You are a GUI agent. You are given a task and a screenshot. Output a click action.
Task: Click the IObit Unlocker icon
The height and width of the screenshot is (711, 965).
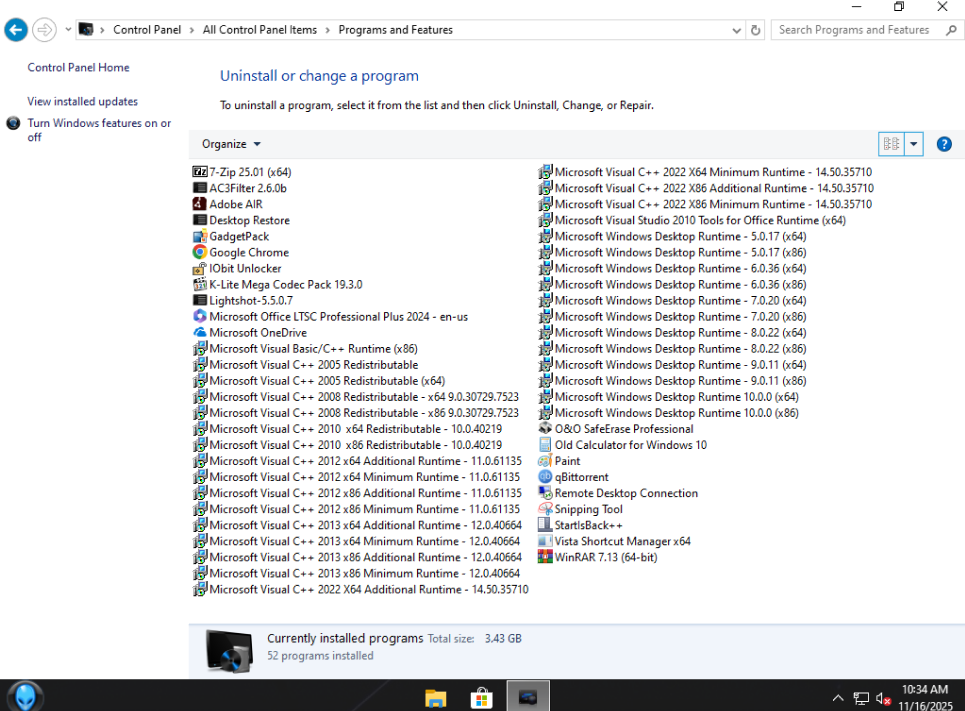click(199, 268)
